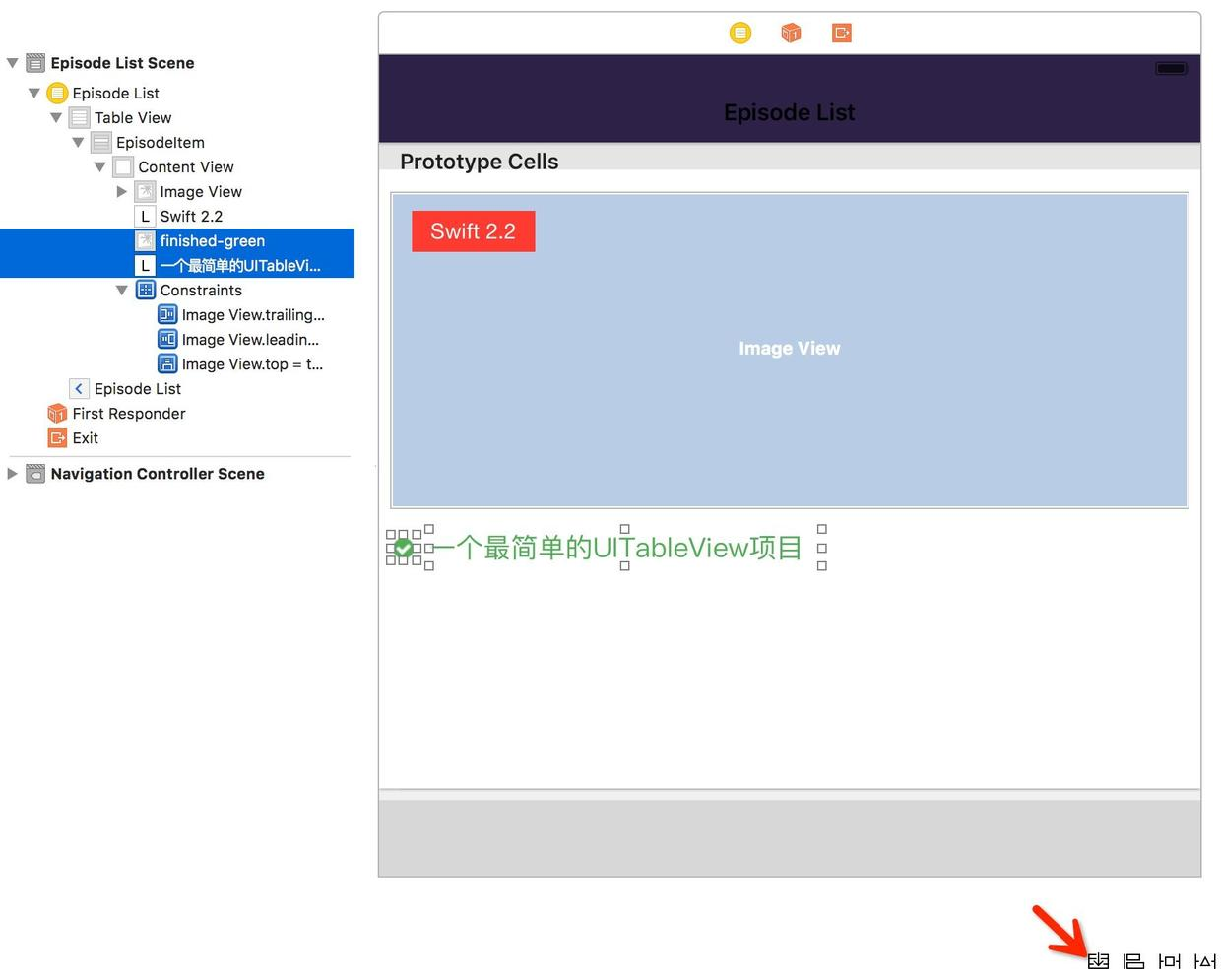This screenshot has width=1221, height=980.
Task: Collapse the Table View disclosure triangle
Action: (56, 117)
